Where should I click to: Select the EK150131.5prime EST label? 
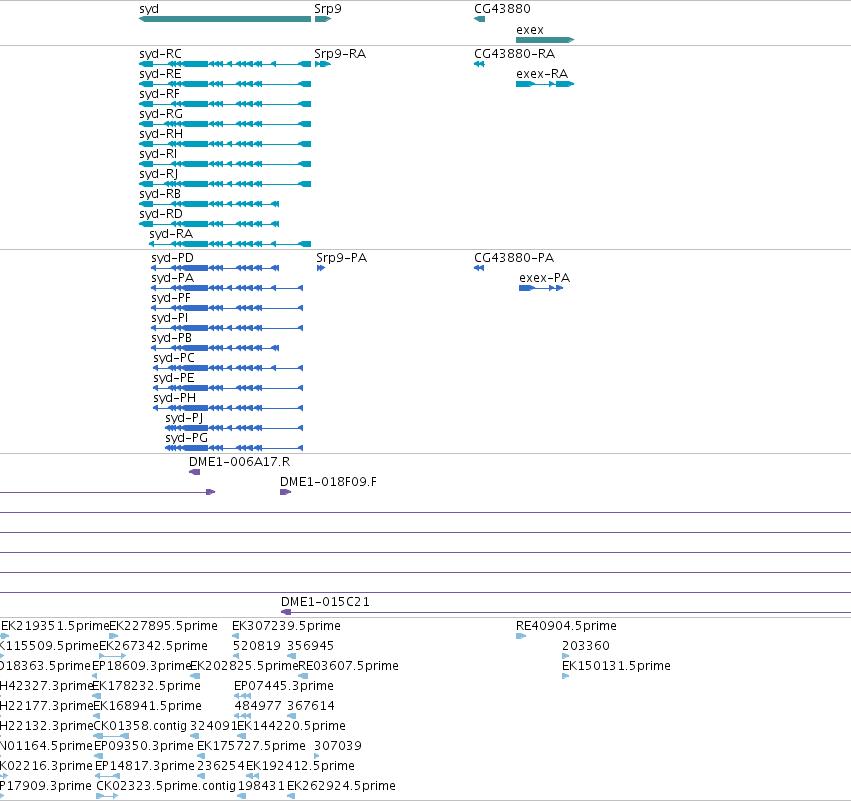[617, 666]
